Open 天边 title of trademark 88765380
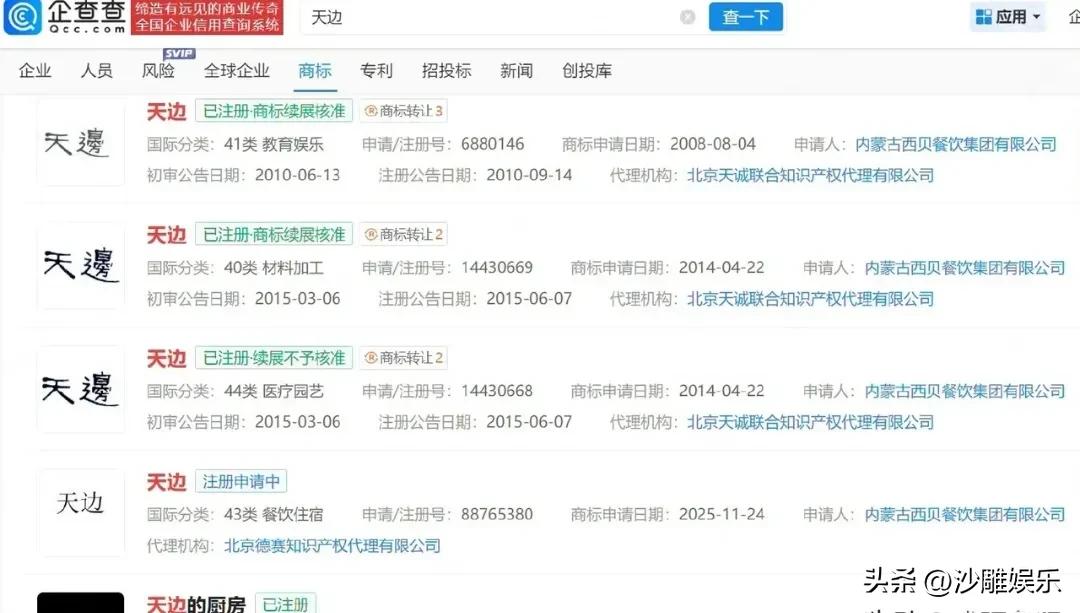 pos(166,481)
